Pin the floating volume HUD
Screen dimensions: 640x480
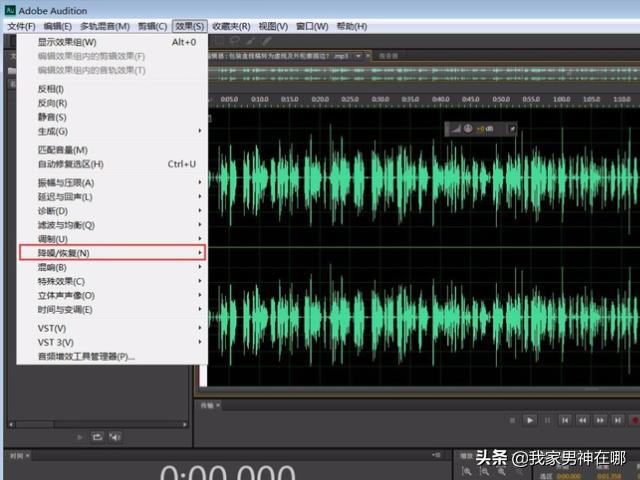512,129
